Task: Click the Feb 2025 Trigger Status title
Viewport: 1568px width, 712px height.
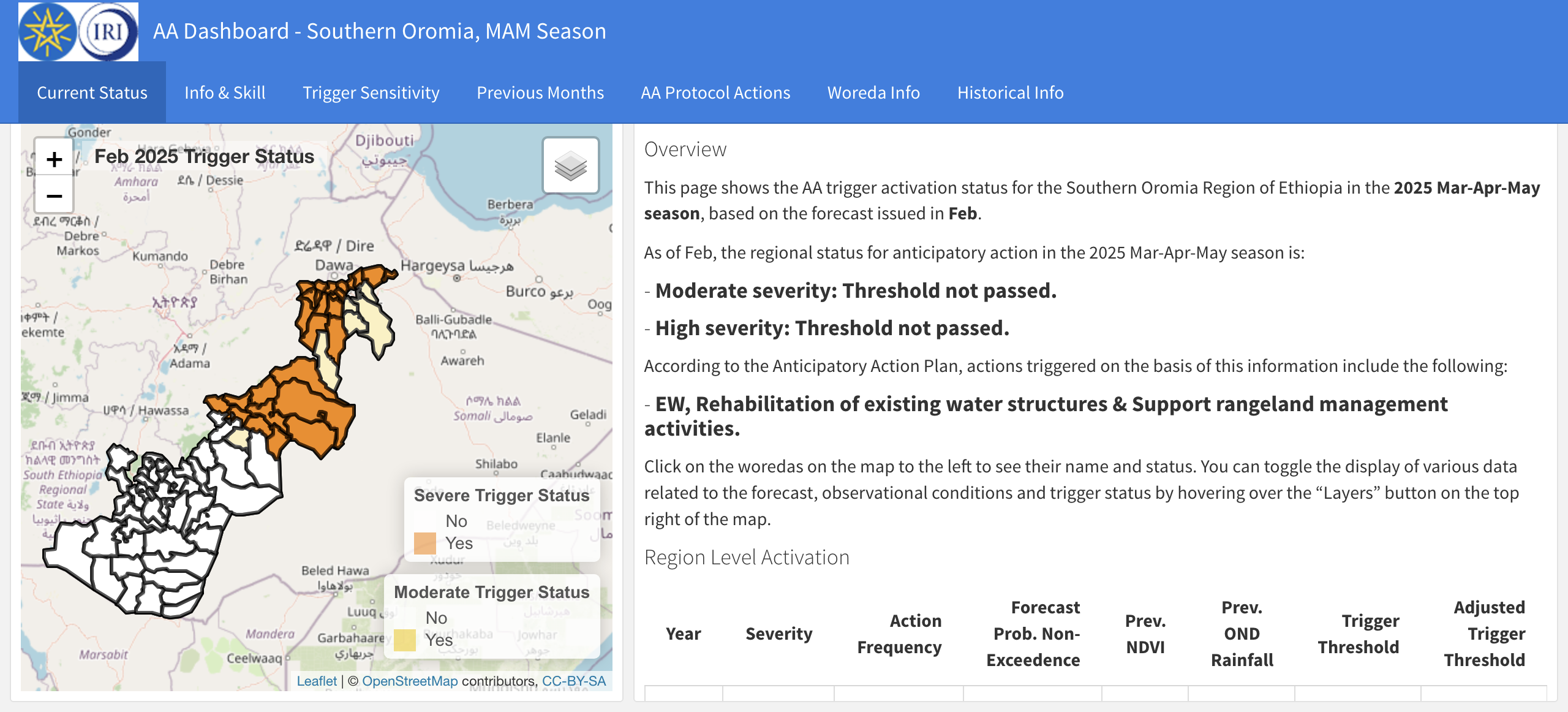Action: pos(203,156)
